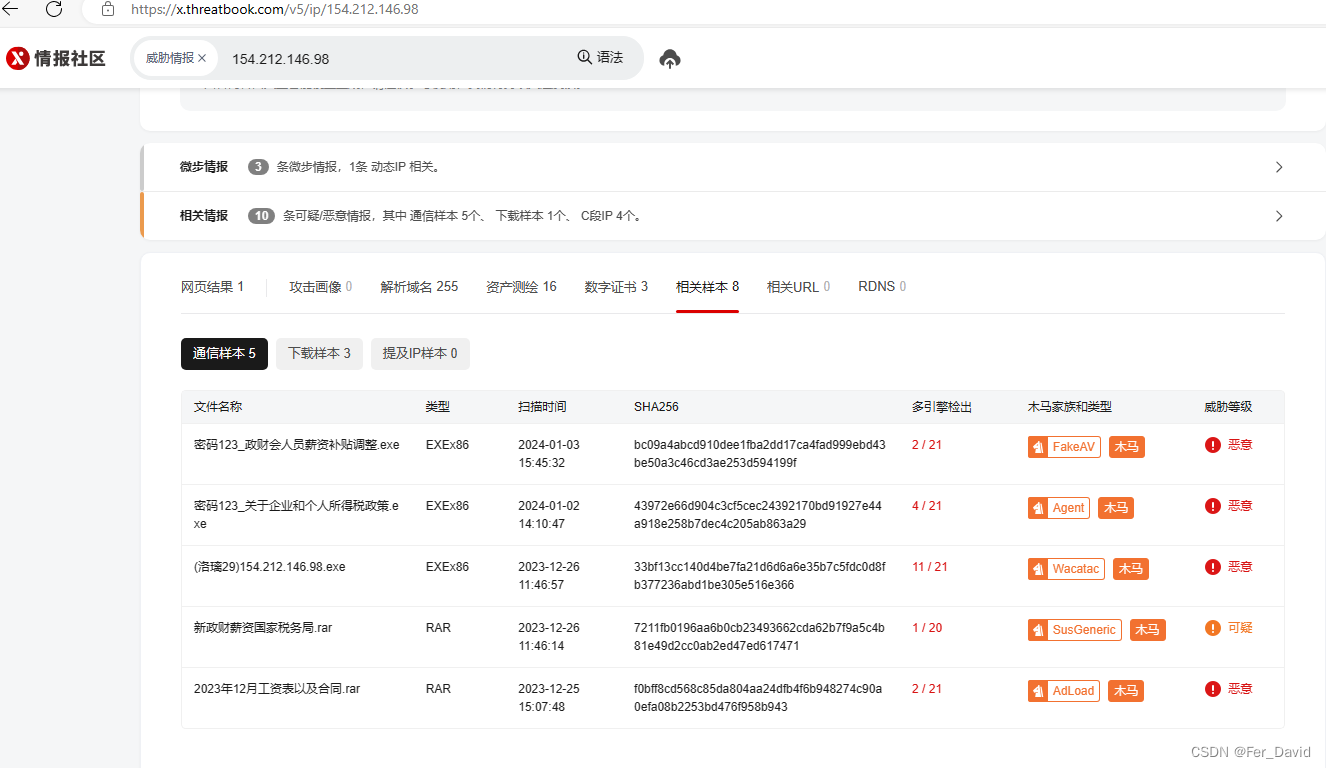Click 木马 tag in the Wacatac row
This screenshot has height=768, width=1326.
(x=1131, y=569)
